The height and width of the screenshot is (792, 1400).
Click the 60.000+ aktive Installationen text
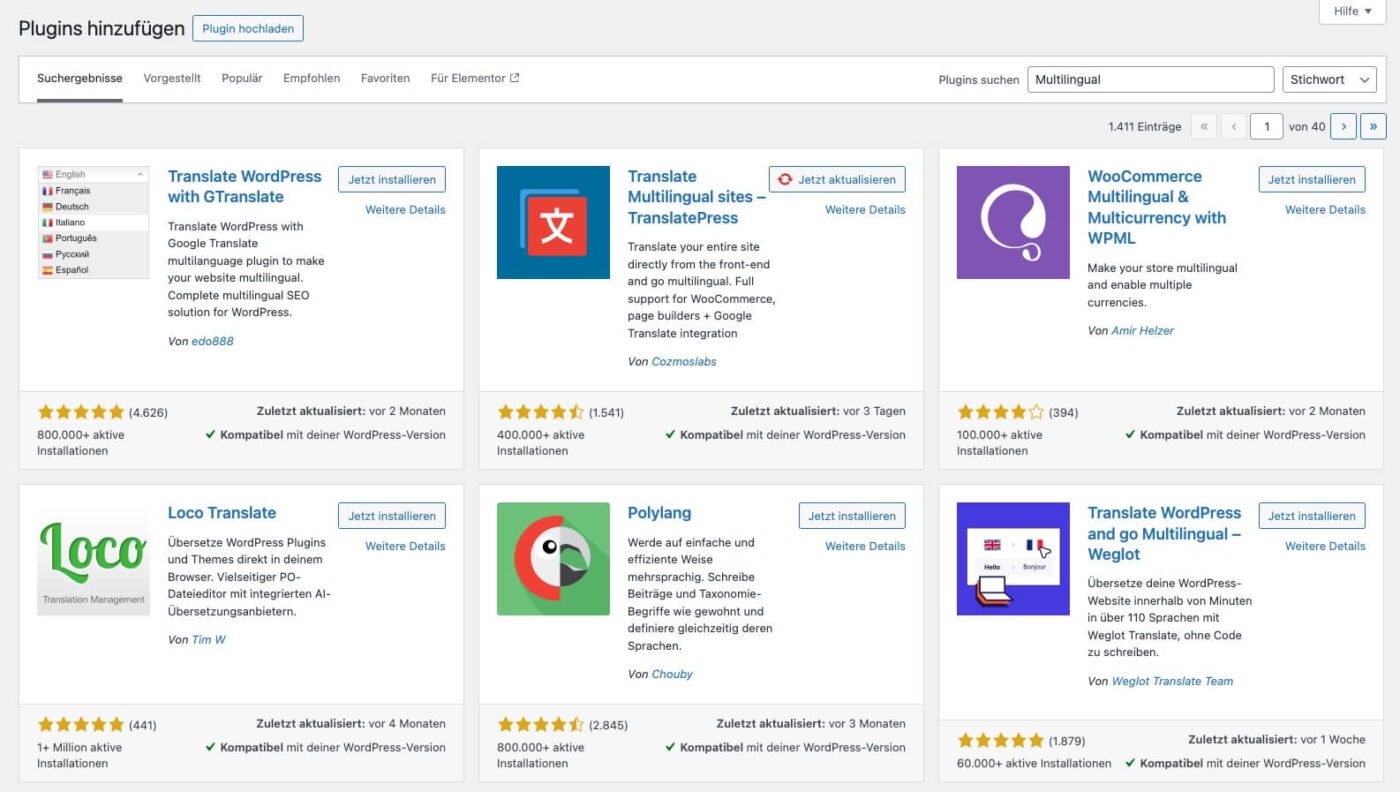(1034, 764)
